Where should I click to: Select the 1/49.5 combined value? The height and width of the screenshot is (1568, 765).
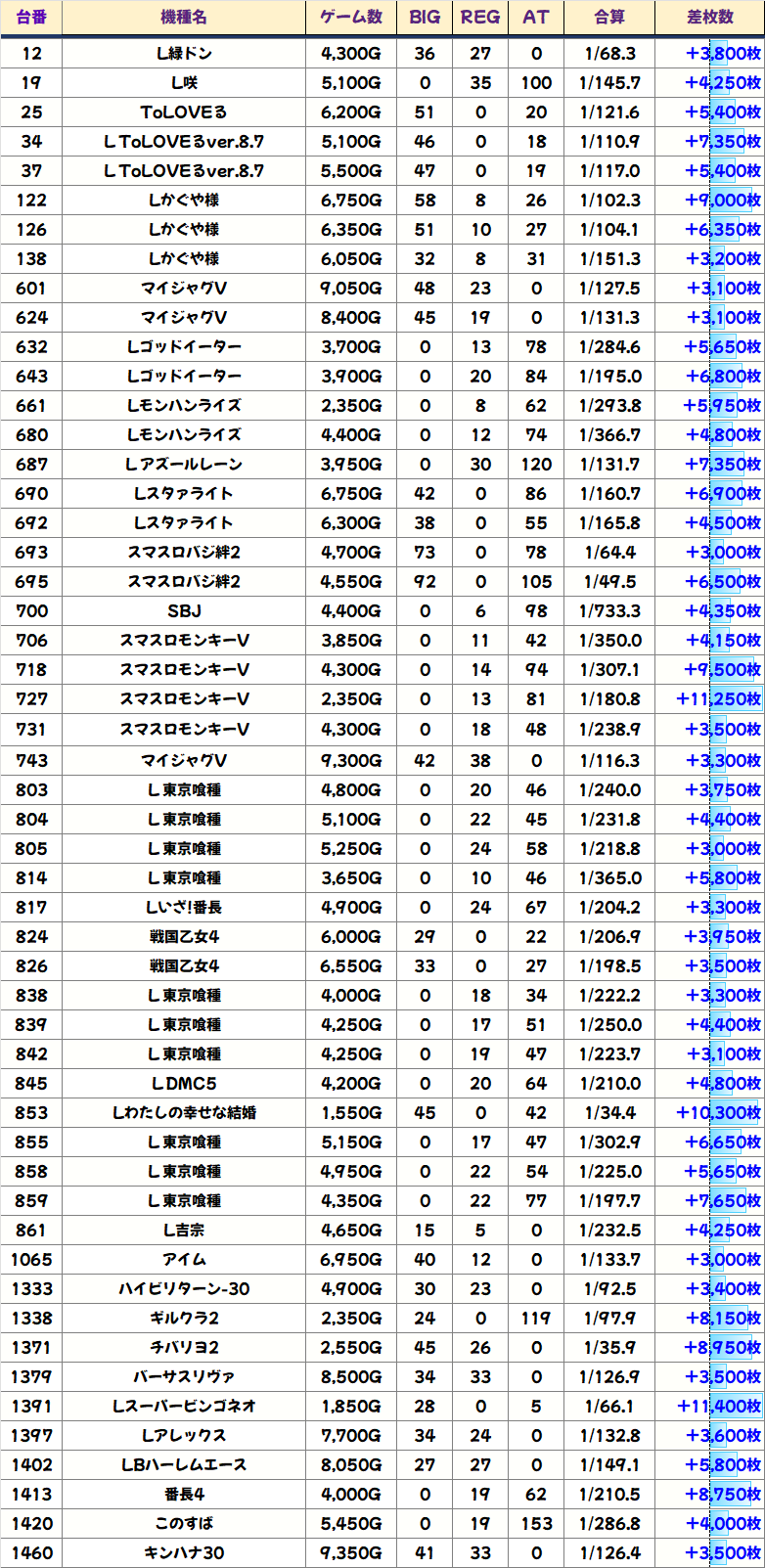pos(609,582)
